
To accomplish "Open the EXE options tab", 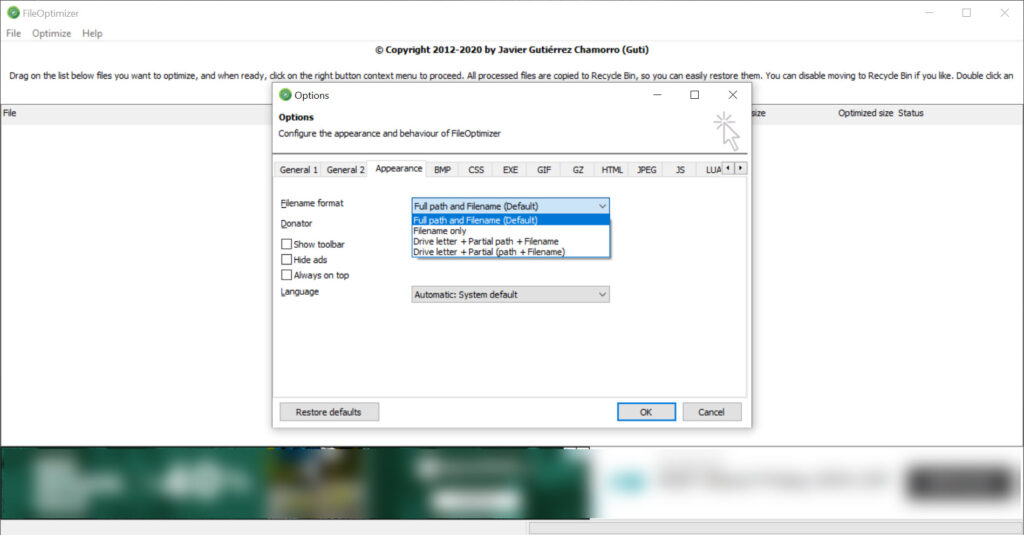I will (510, 170).
